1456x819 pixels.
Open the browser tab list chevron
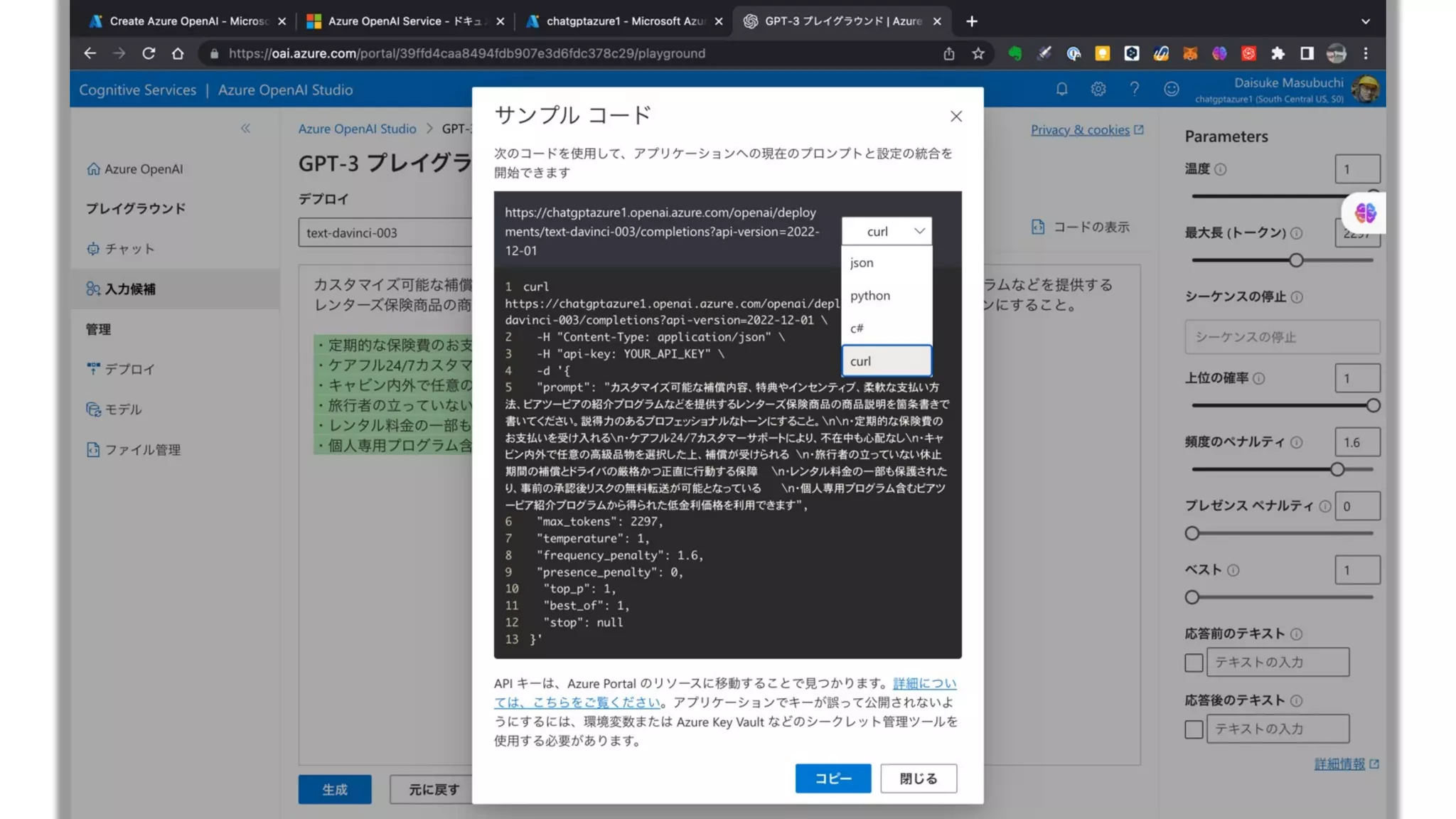[1365, 21]
